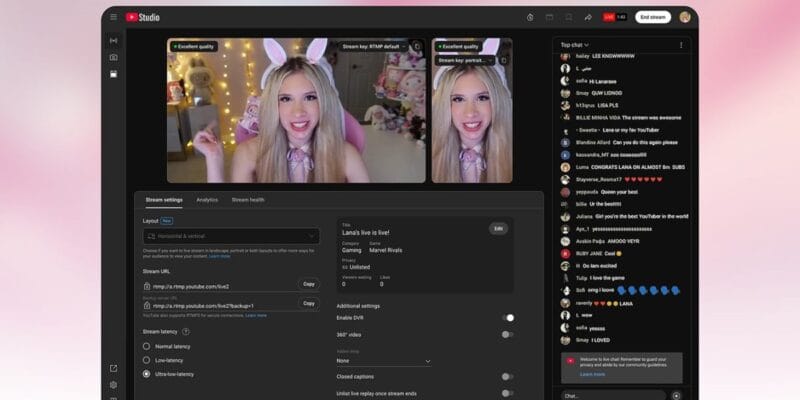800x400 pixels.
Task: Open the Stream section in left sidebar
Action: click(113, 40)
